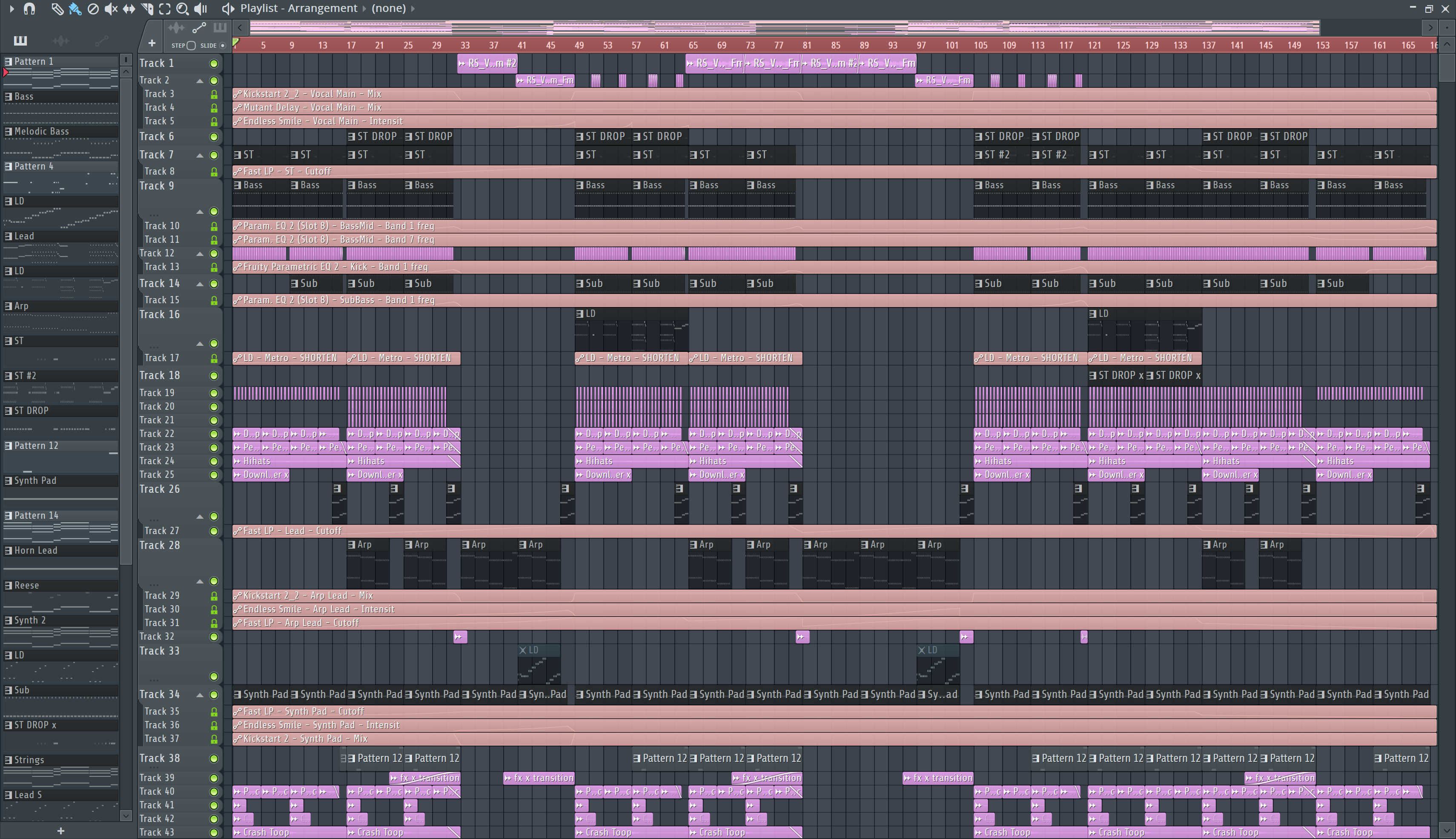
Task: Click the audio waveform icon above STEP
Action: [x=176, y=28]
